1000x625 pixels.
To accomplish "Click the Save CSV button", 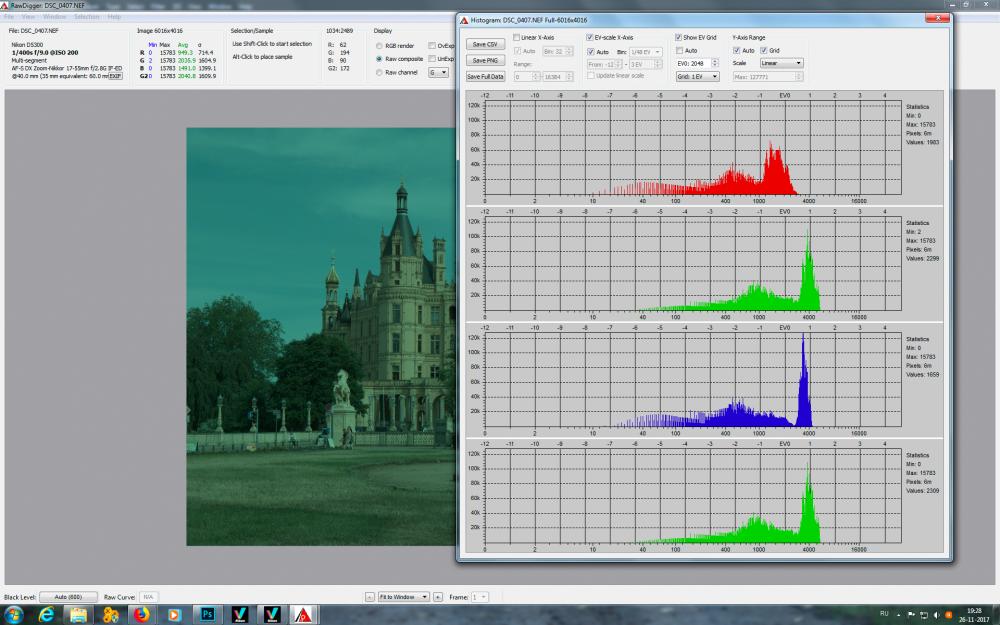I will (485, 45).
